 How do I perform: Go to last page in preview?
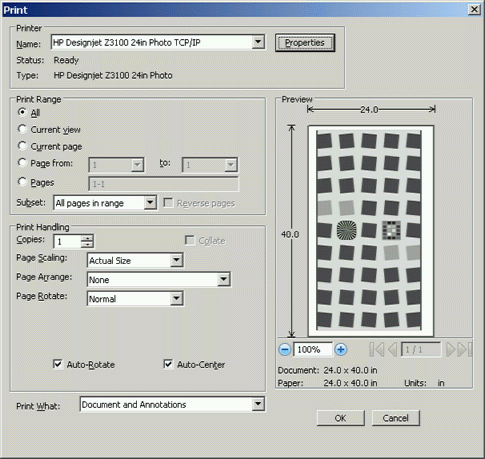point(465,350)
